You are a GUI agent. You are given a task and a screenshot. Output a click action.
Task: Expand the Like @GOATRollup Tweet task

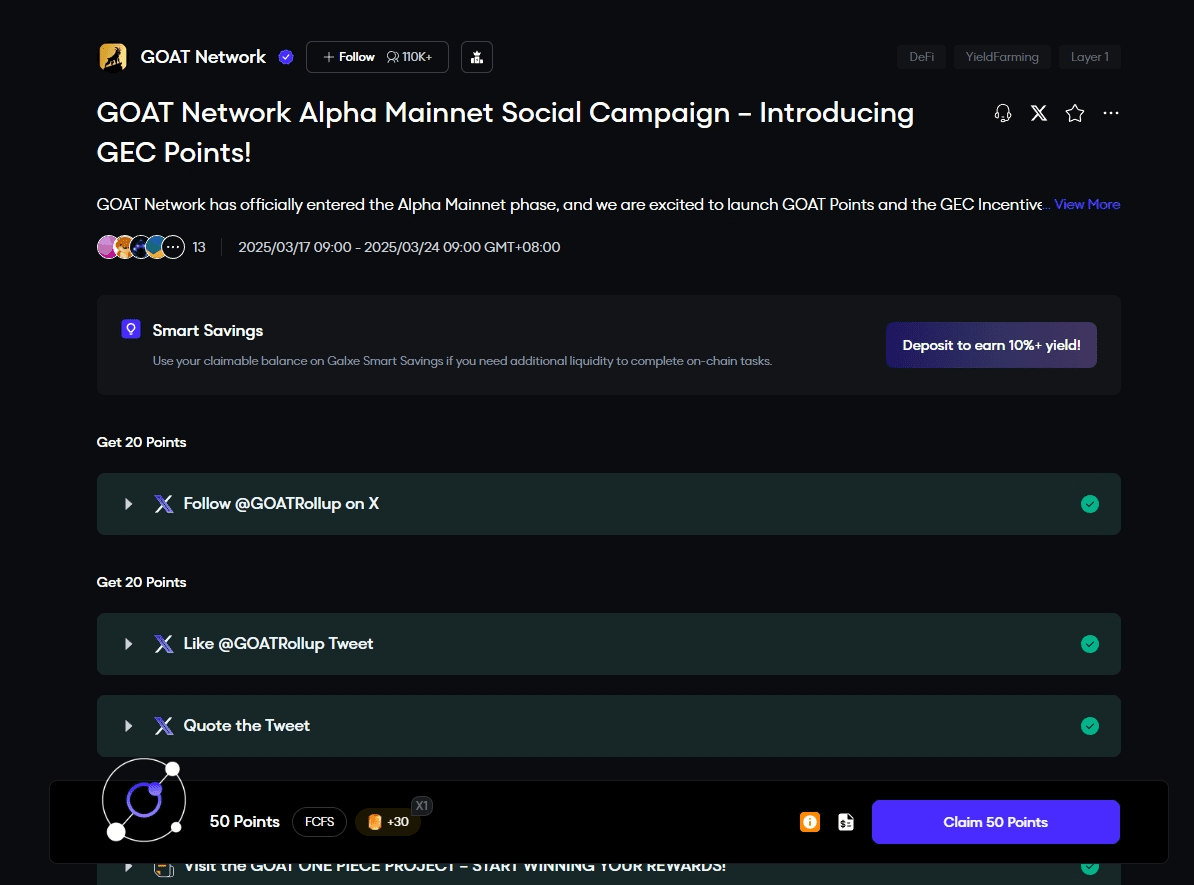coord(129,644)
